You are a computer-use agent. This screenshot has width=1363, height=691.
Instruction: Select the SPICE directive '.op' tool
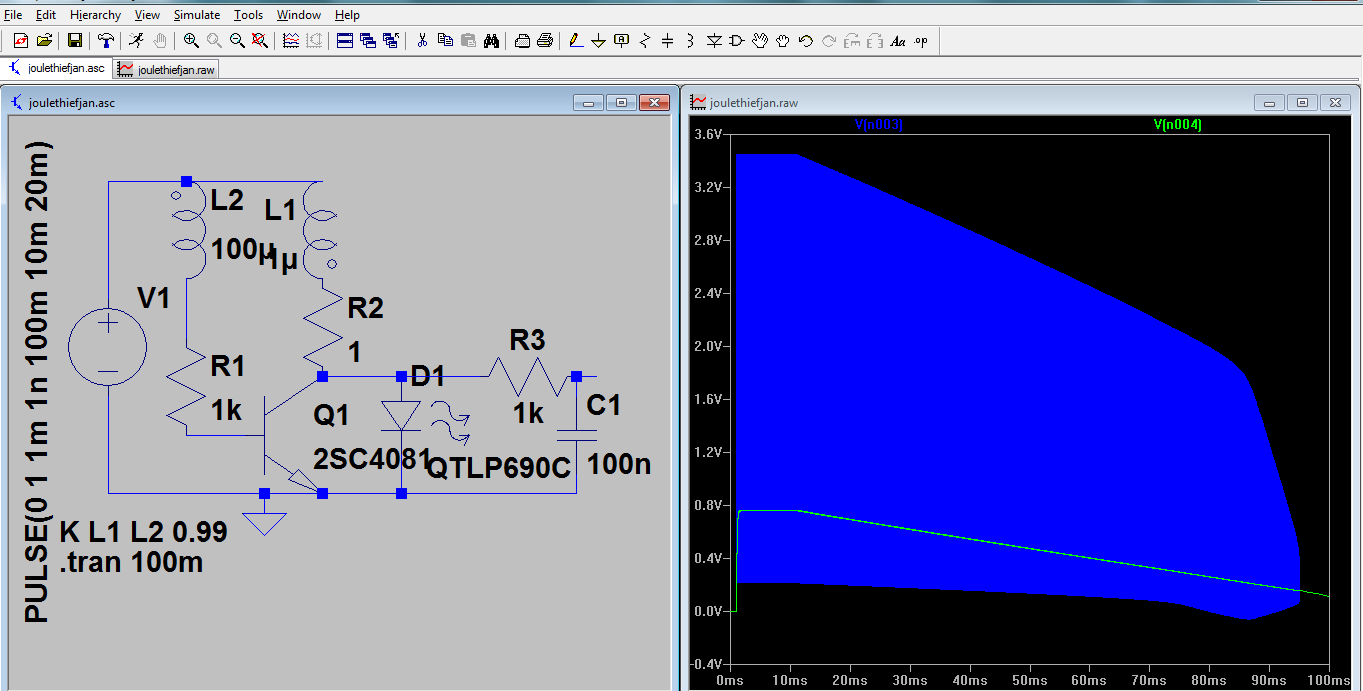click(x=921, y=41)
